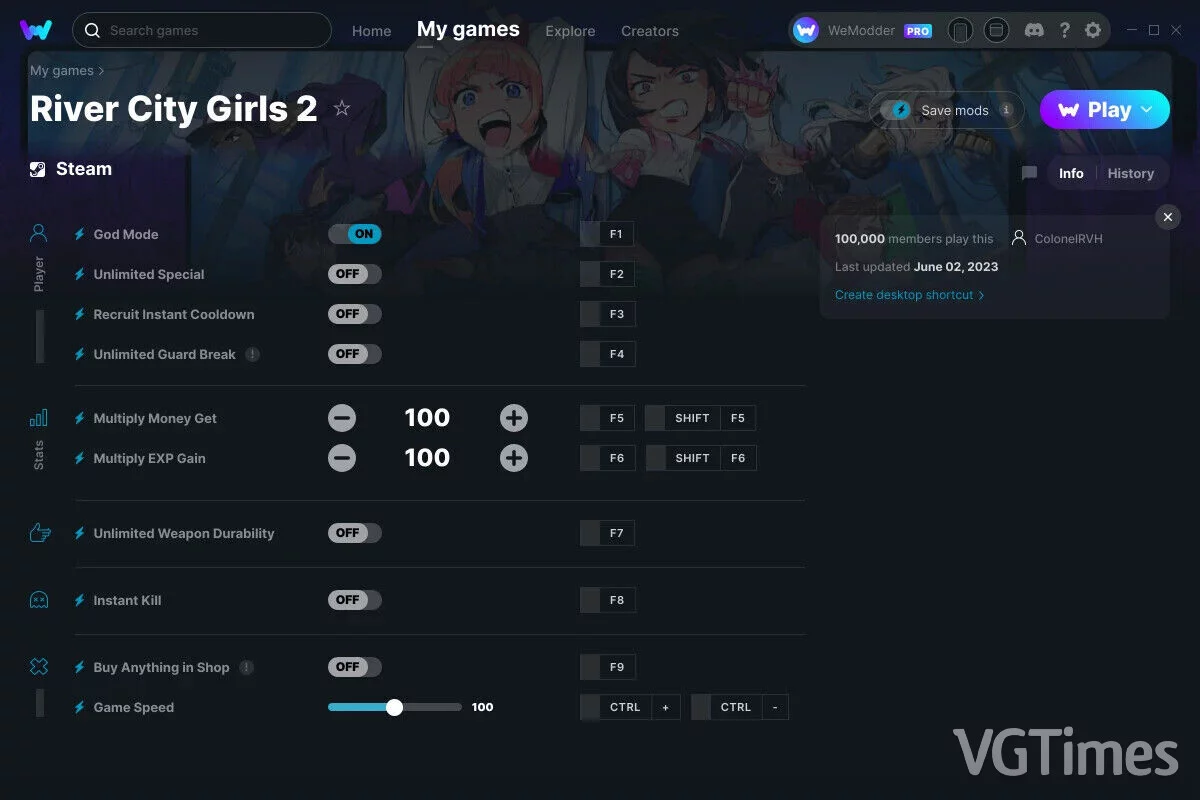This screenshot has width=1200, height=800.
Task: Open the Explore tab
Action: (570, 31)
